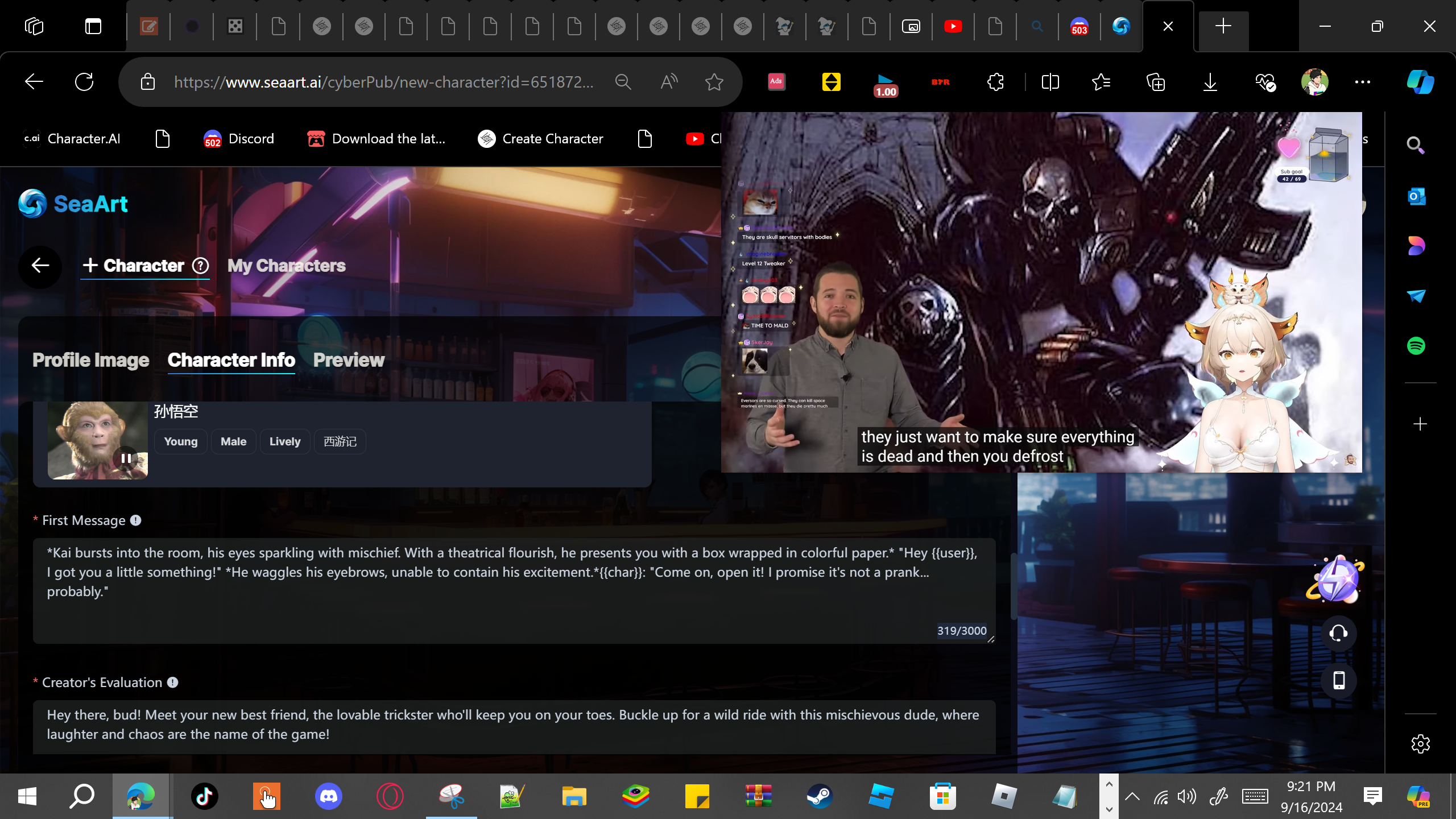Screen dimensions: 1456x819
Task: Open the Character.AI bookmark
Action: (72, 139)
